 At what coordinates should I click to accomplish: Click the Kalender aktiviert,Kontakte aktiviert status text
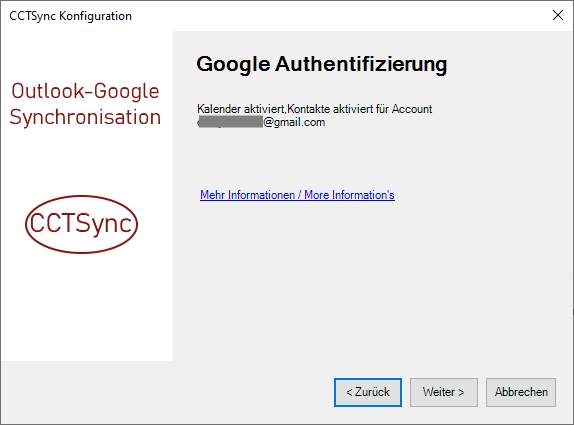[314, 109]
